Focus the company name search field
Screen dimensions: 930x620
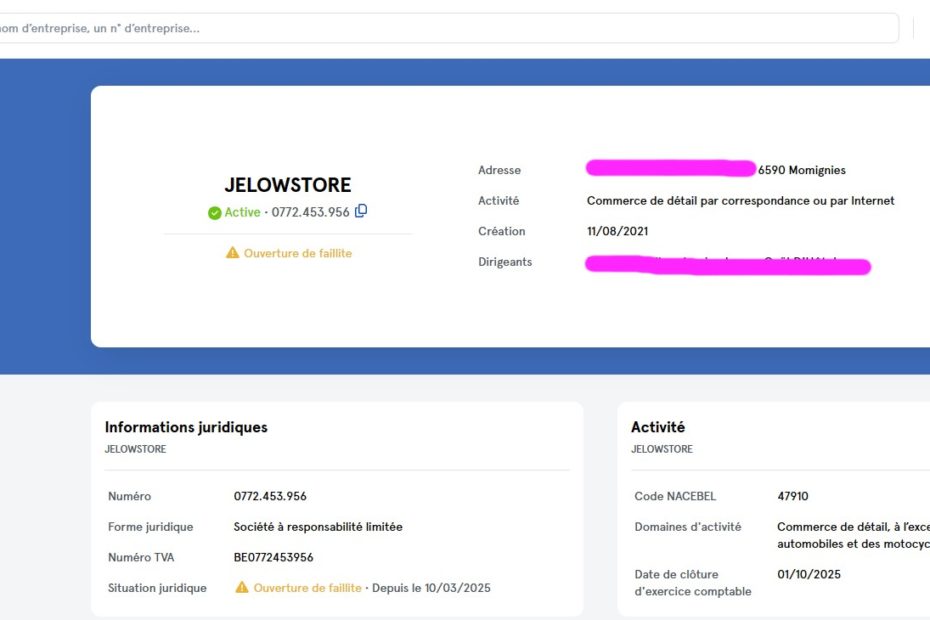[x=450, y=28]
